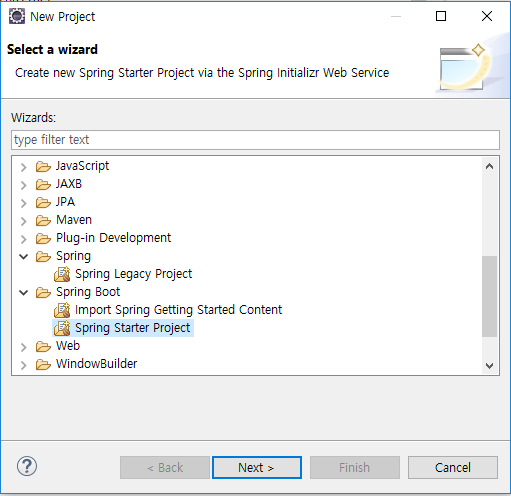Select the Plug-in Development label
This screenshot has height=496, width=511.
(x=113, y=238)
